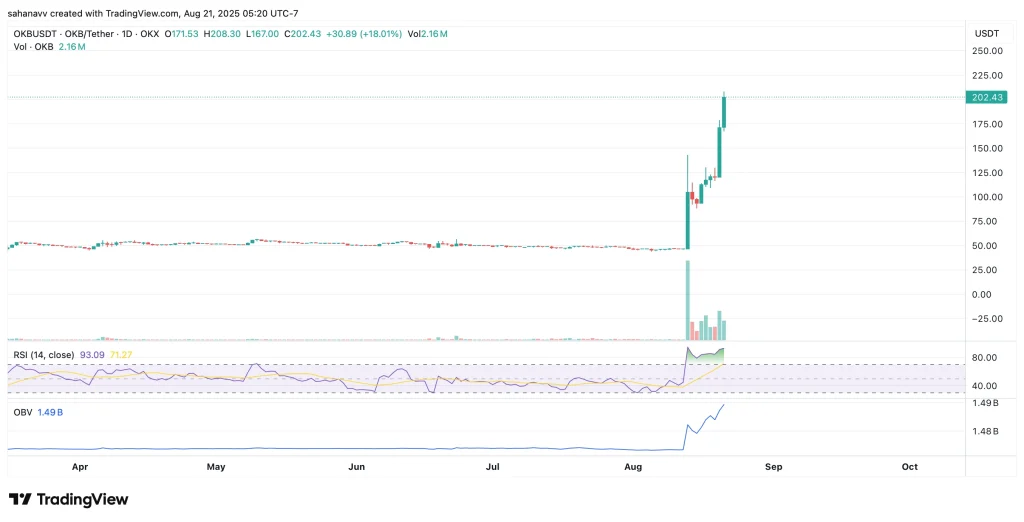
Task: Click the 150.00 price axis label
Action: click(x=987, y=148)
